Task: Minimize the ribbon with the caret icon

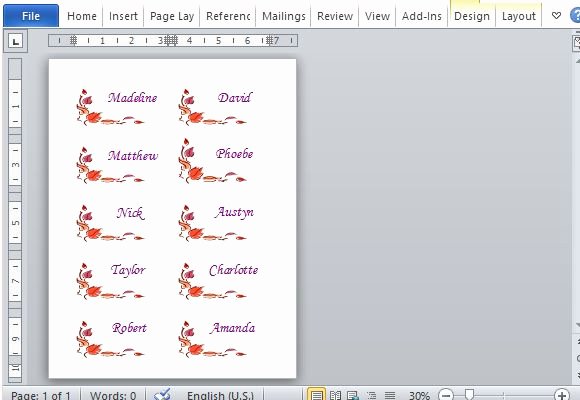Action: pos(556,16)
